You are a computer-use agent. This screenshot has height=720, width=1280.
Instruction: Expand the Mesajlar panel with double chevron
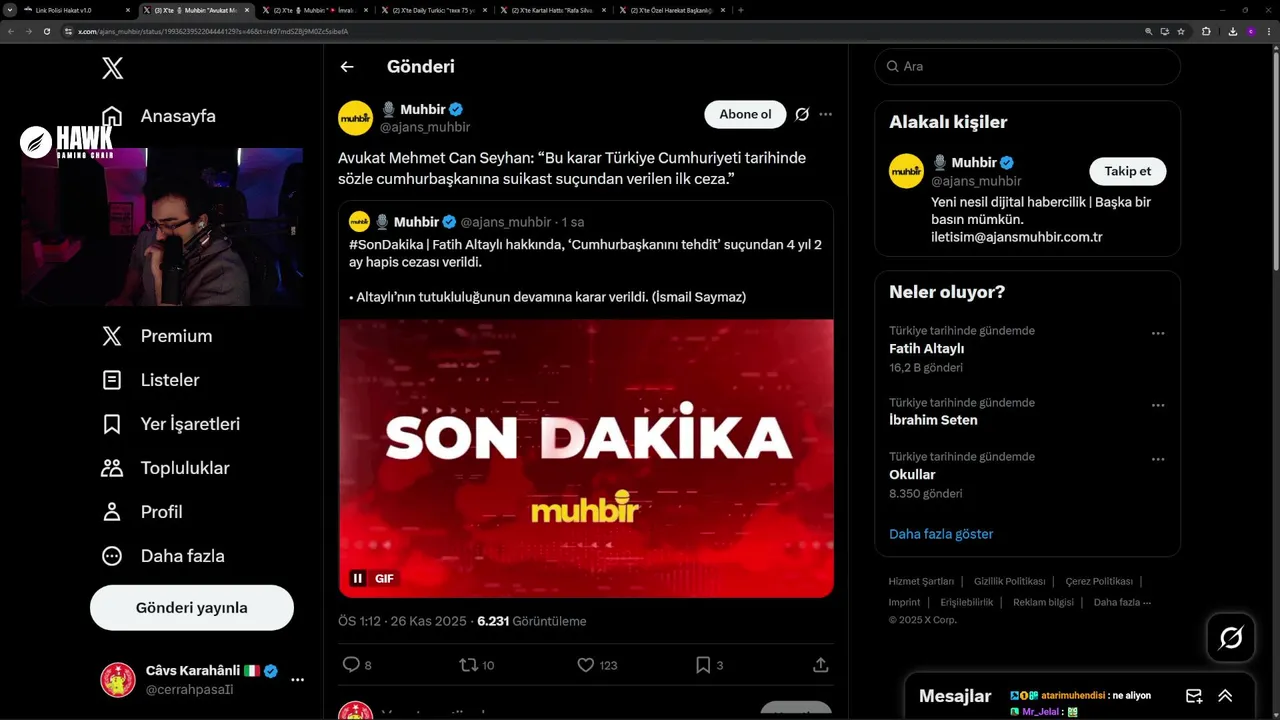pos(1225,696)
